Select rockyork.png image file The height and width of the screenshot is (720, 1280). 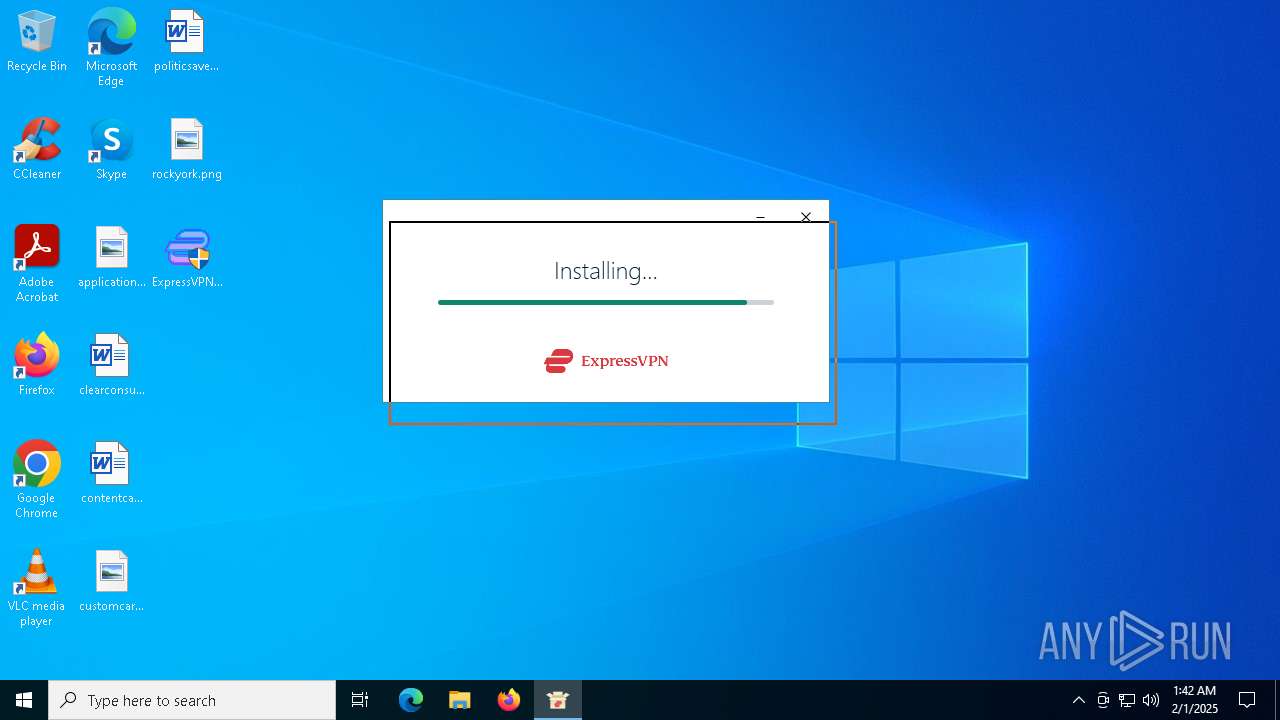coord(186,149)
